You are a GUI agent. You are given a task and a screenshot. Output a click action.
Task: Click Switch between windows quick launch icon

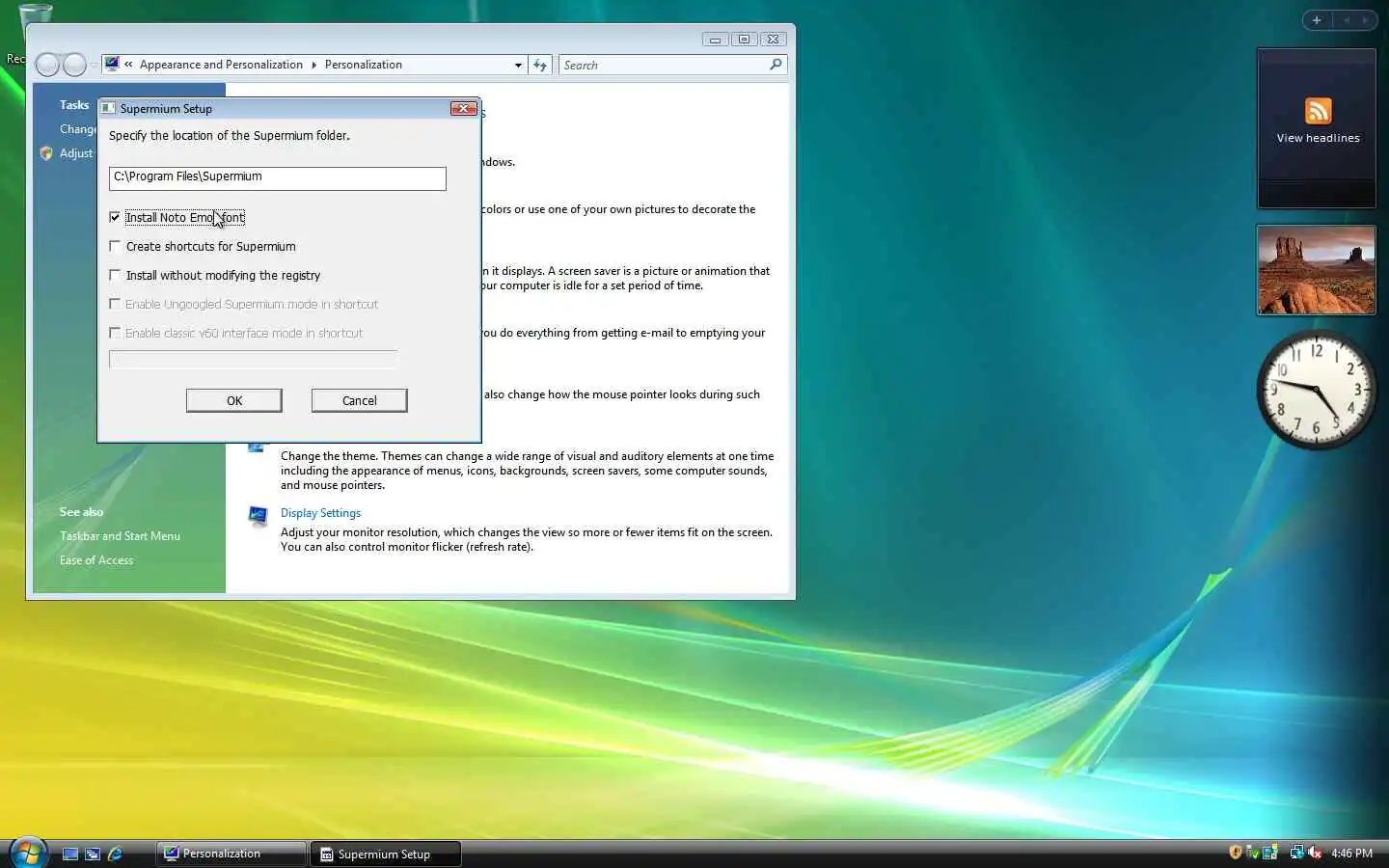[x=93, y=854]
